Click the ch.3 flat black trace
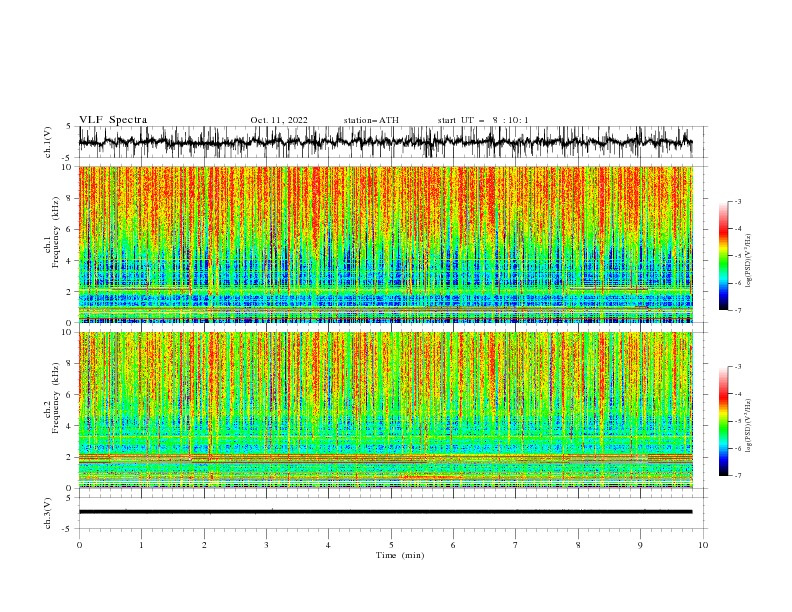Image resolution: width=792 pixels, height=612 pixels. coord(385,512)
